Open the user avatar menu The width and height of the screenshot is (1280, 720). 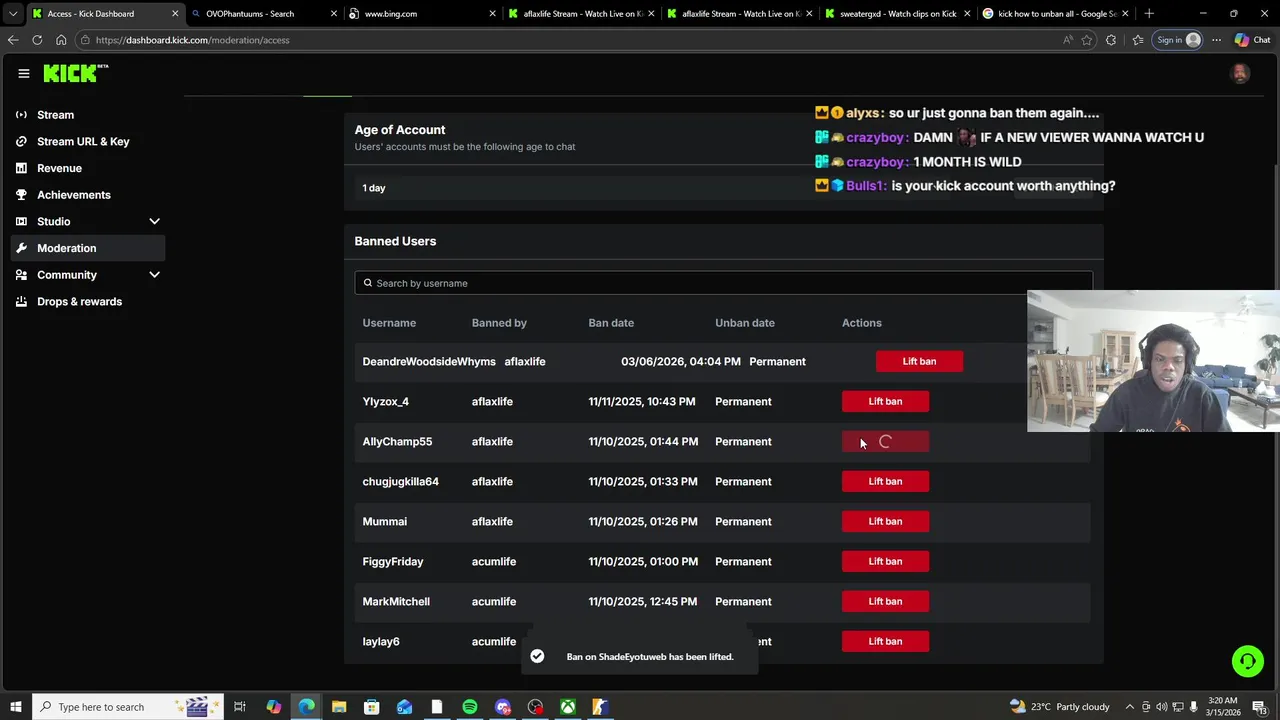point(1240,73)
